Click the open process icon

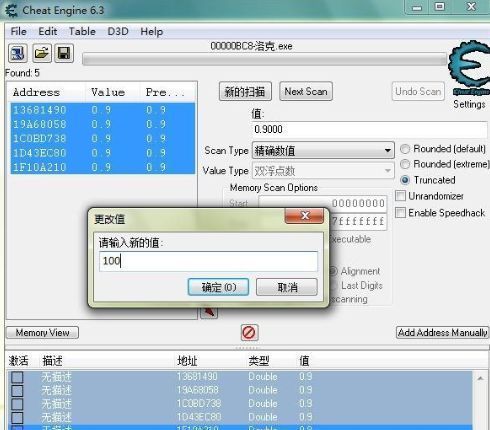(17, 53)
